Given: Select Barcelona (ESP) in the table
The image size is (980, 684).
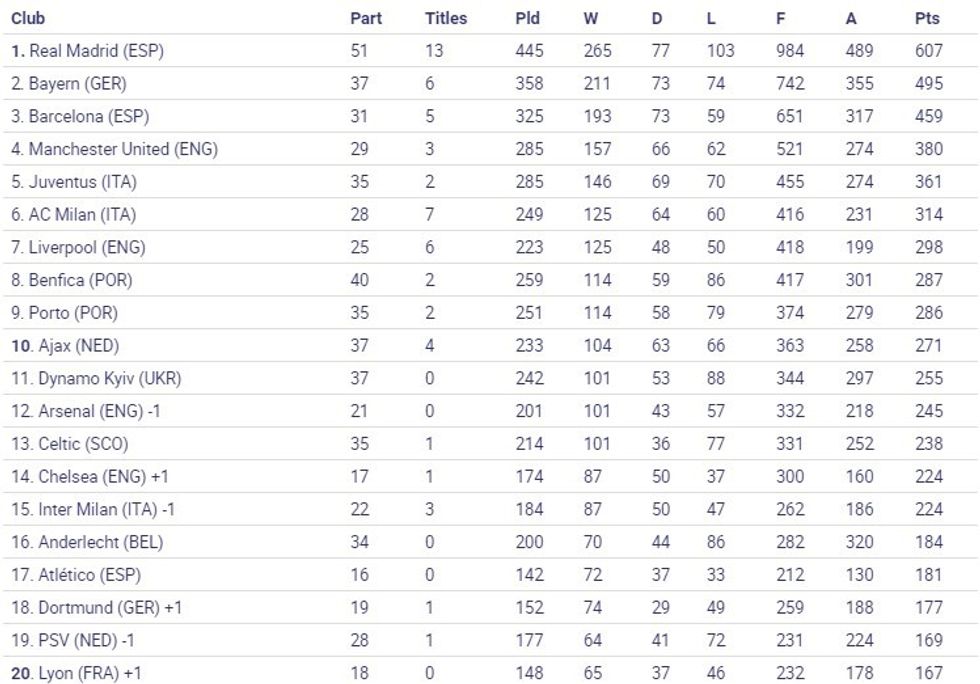Looking at the screenshot, I should pos(88,116).
